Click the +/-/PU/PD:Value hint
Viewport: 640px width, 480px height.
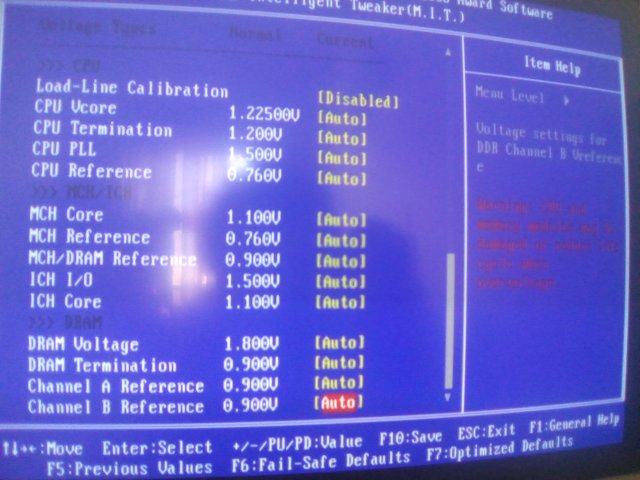(297, 443)
